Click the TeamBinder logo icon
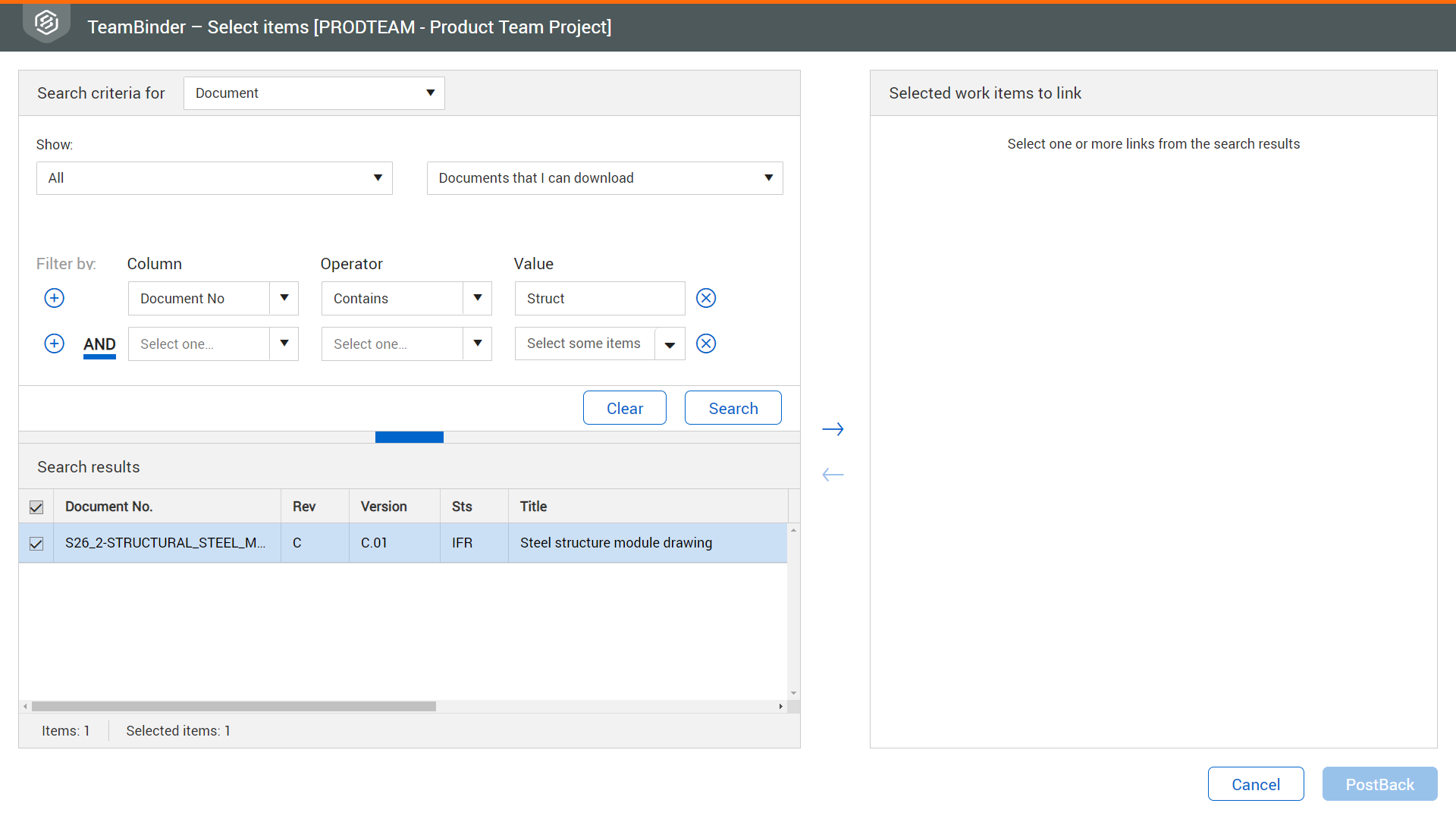Viewport: 1456px width, 819px height. pyautogui.click(x=46, y=24)
